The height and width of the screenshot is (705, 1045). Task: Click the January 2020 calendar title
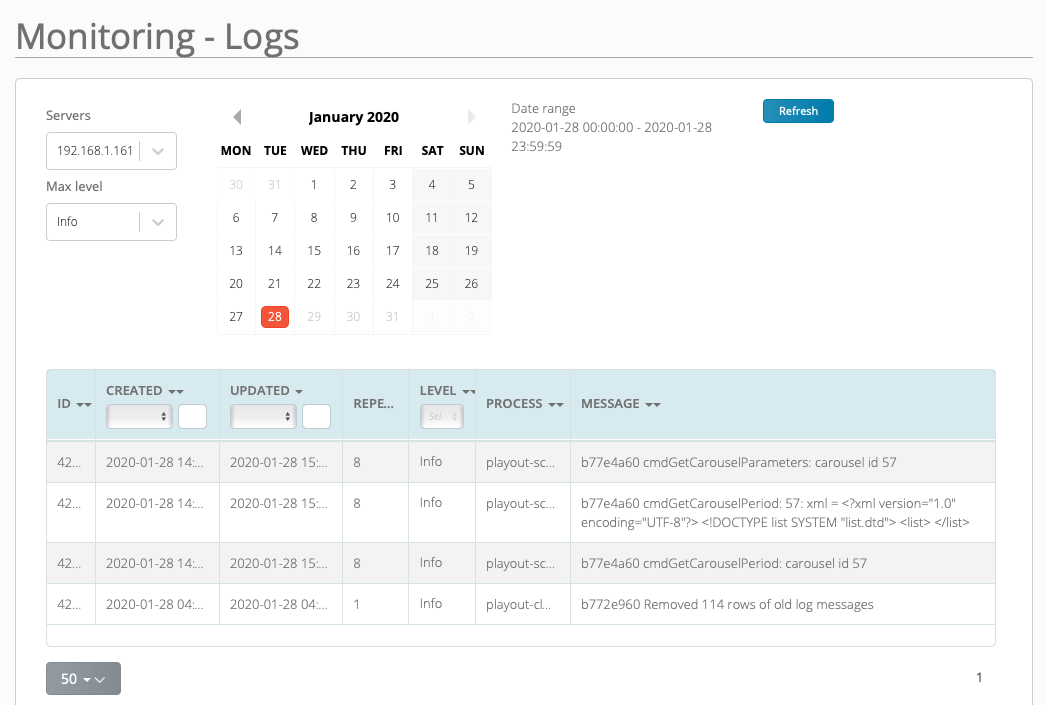click(x=354, y=117)
